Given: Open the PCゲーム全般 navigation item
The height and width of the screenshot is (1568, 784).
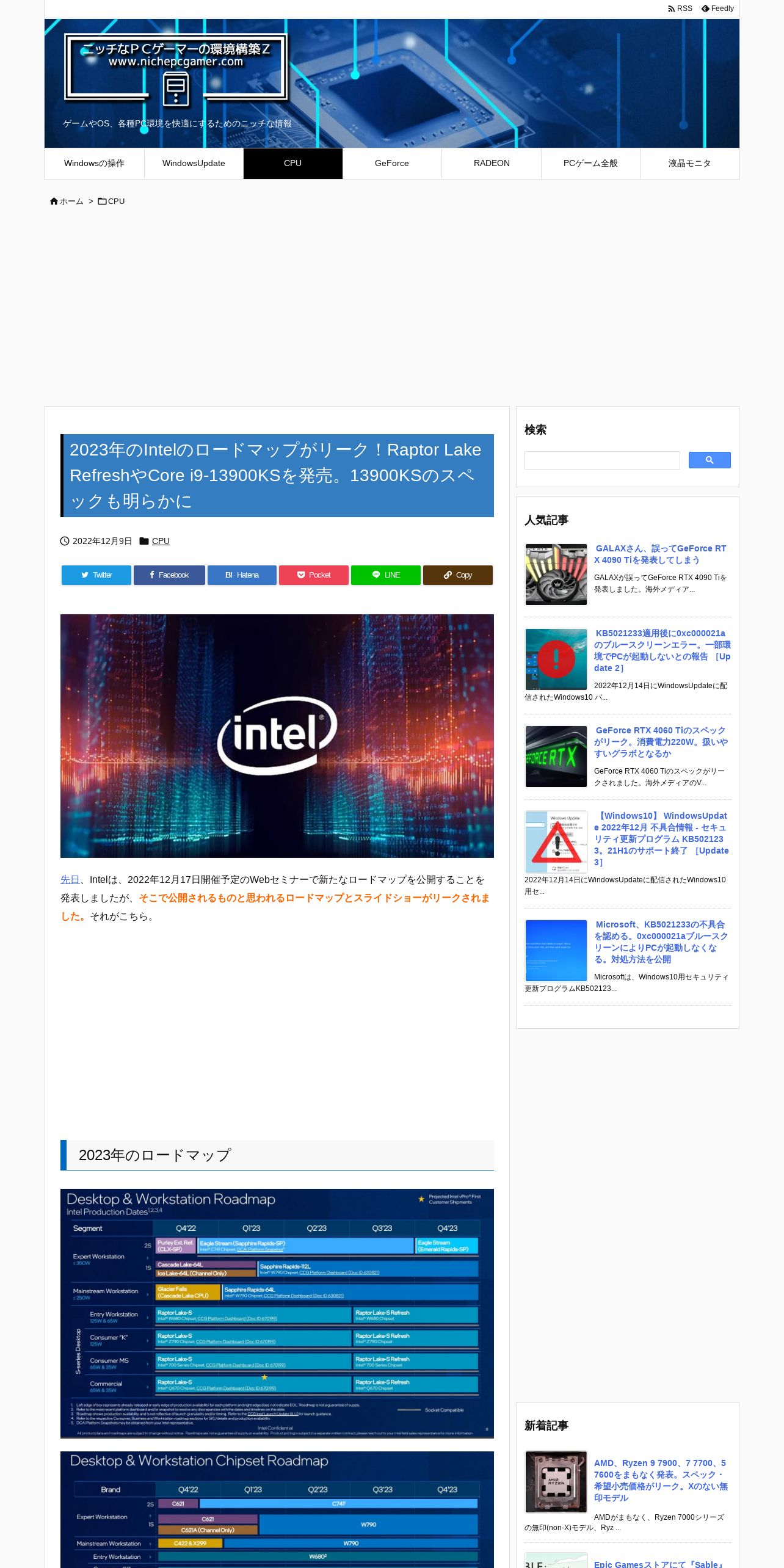Looking at the screenshot, I should (x=590, y=164).
